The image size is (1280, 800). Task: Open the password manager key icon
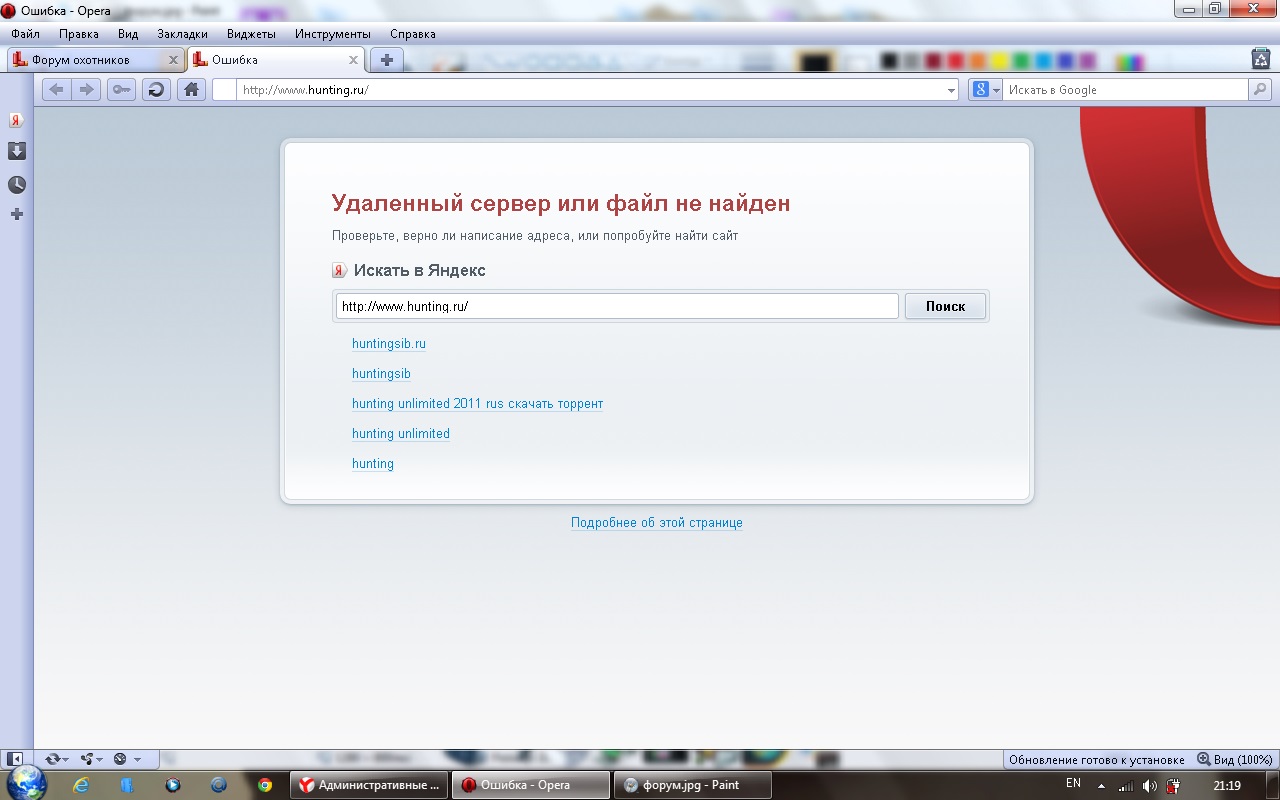pos(121,90)
